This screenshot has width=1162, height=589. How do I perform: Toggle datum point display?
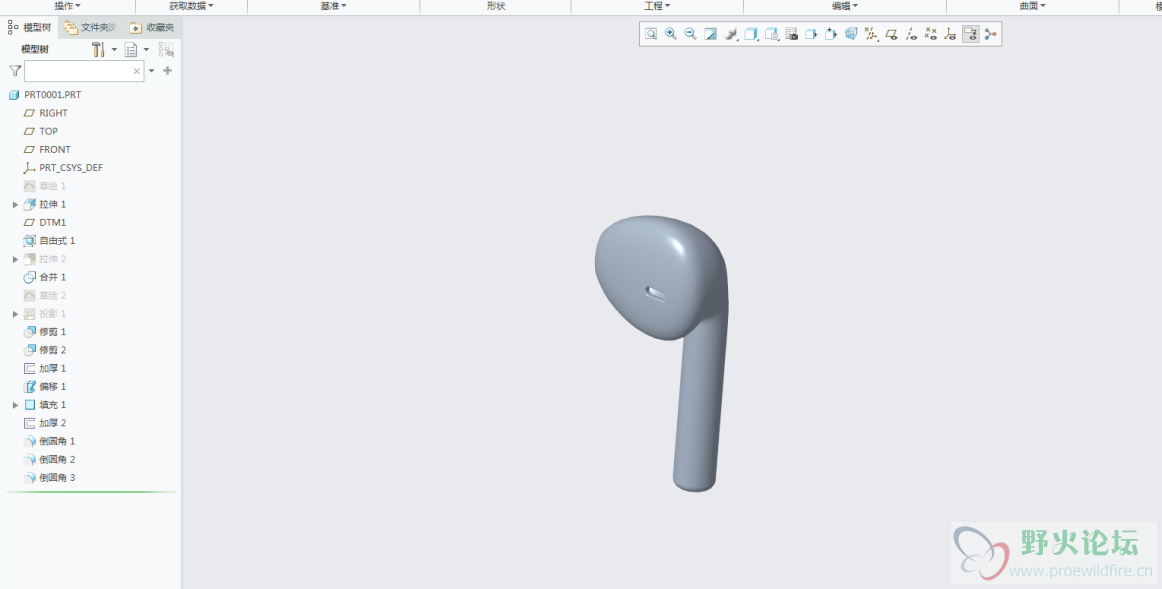[x=932, y=34]
